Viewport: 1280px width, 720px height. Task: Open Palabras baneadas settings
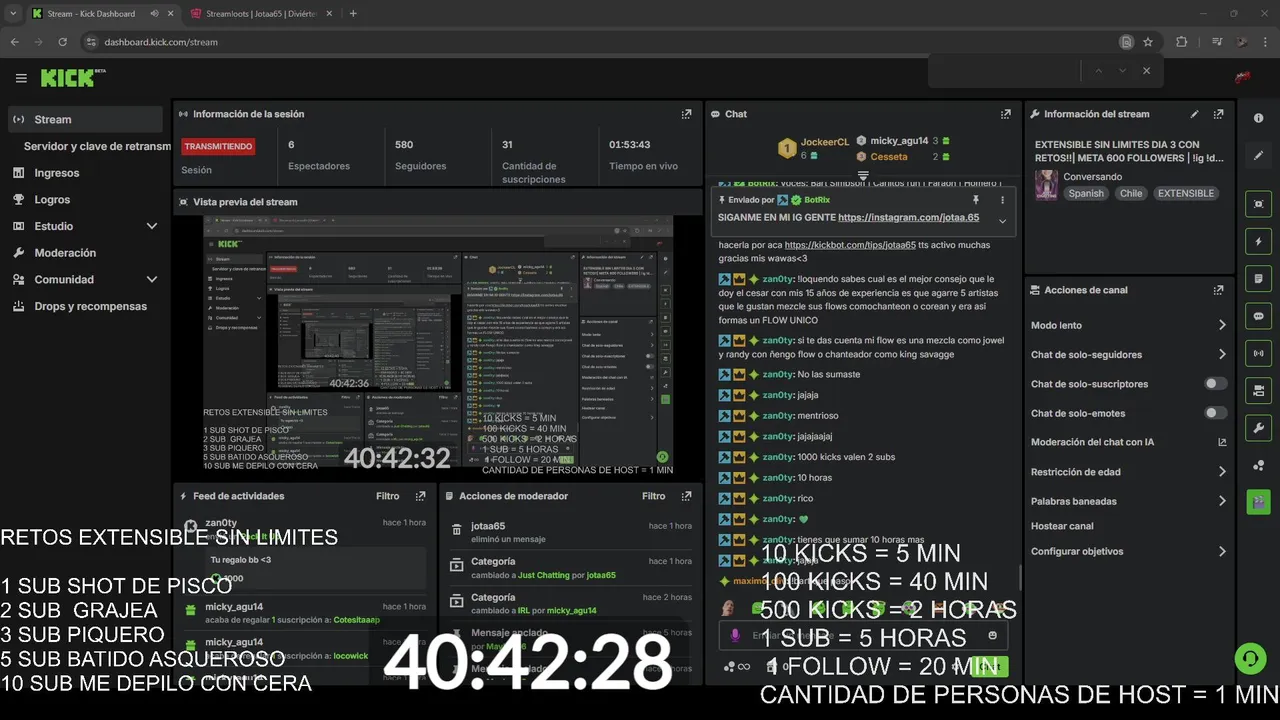point(1128,501)
